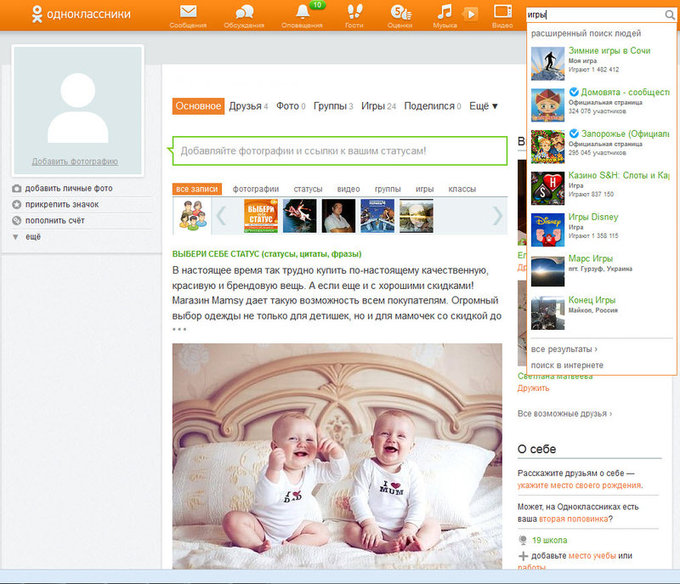
Task: Click the man portrait thumbnail in strip
Action: click(x=339, y=216)
